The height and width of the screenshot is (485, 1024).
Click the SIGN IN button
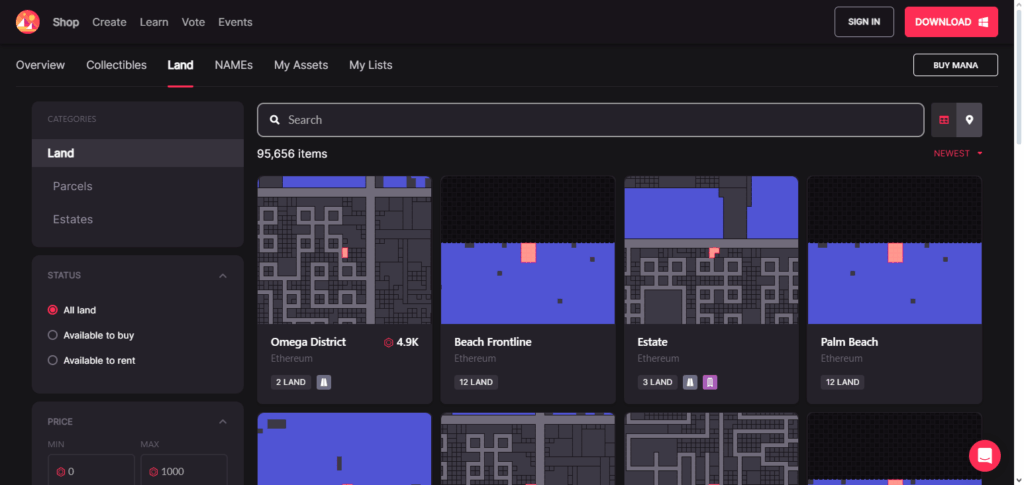point(864,22)
